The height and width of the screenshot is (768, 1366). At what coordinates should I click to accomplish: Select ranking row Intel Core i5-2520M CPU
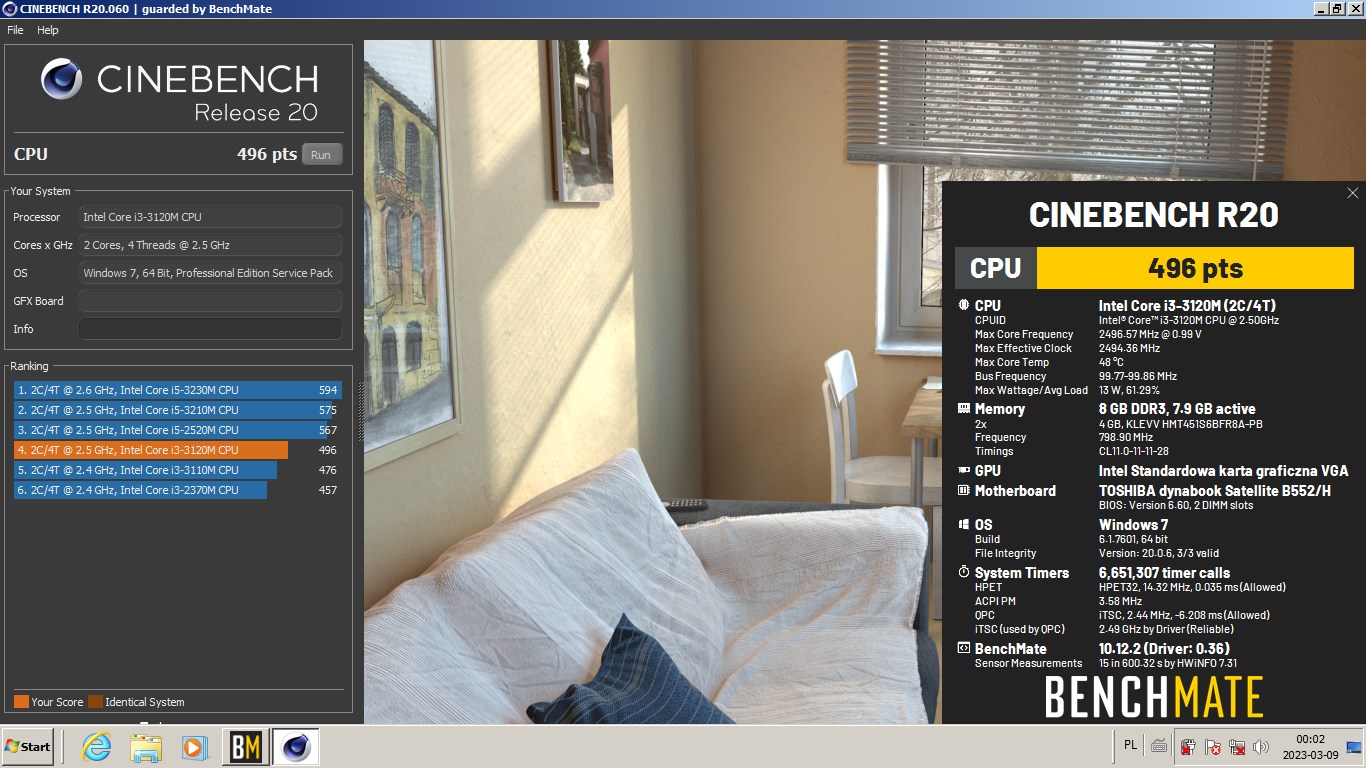pyautogui.click(x=178, y=430)
